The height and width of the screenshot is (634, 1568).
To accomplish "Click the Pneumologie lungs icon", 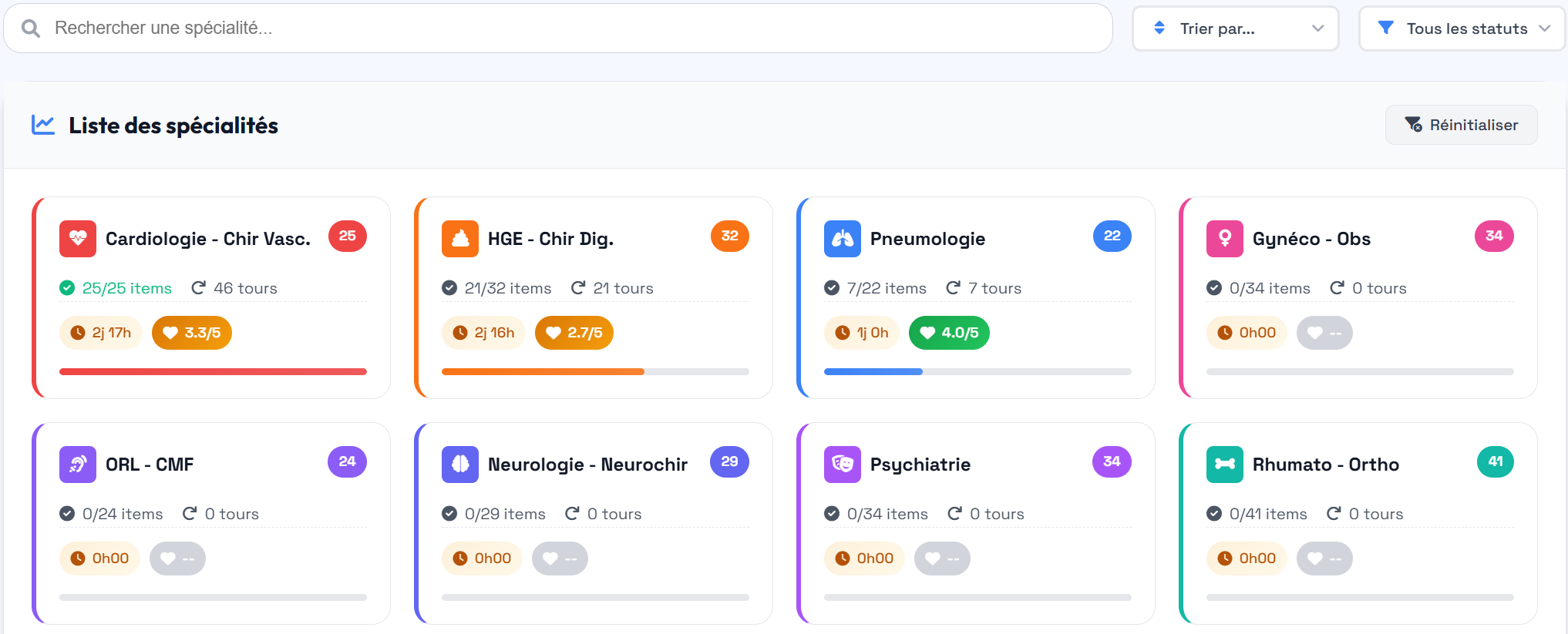I will click(x=842, y=239).
